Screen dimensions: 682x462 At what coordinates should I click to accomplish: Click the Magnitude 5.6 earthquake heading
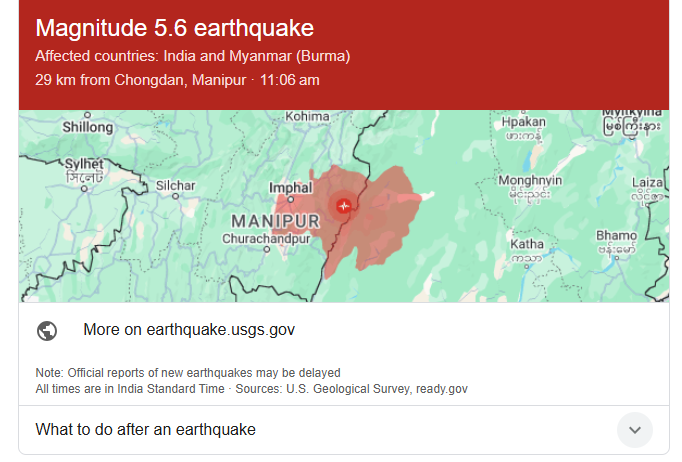click(174, 27)
